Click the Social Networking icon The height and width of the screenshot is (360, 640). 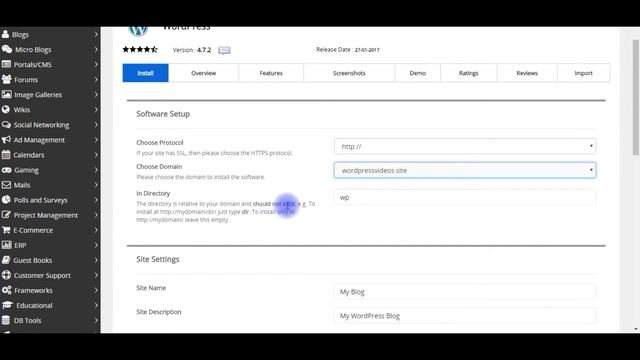6,124
